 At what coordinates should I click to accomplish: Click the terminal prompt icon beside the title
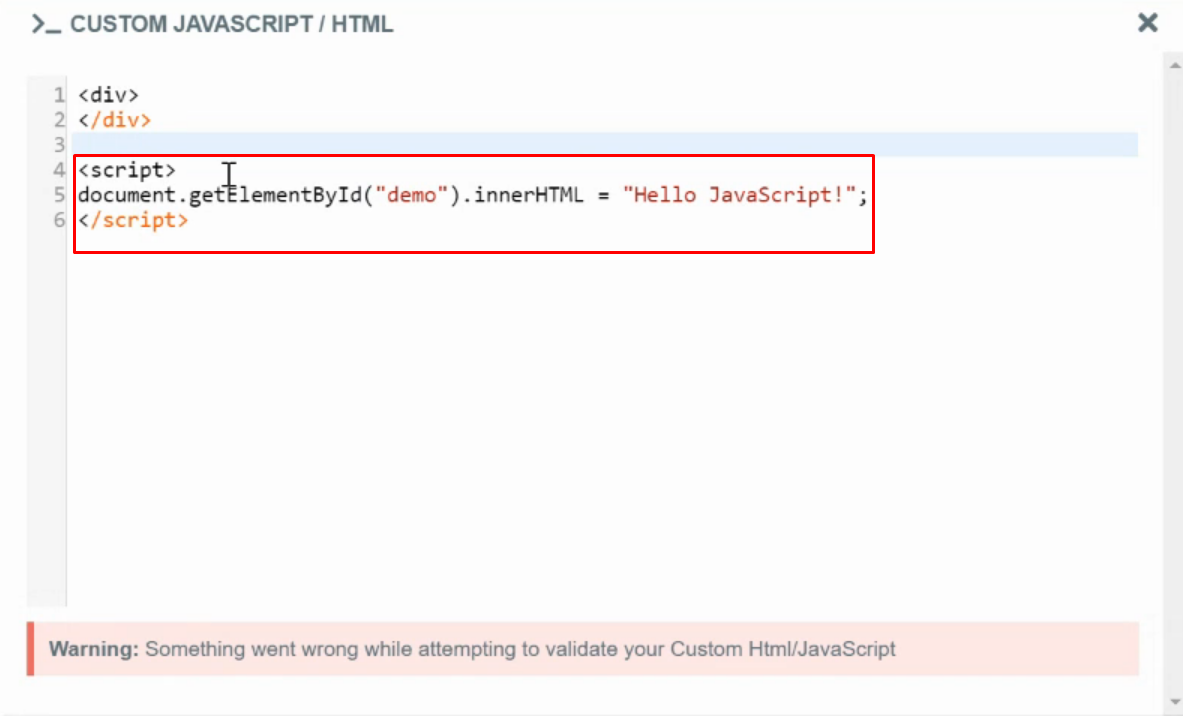click(46, 24)
